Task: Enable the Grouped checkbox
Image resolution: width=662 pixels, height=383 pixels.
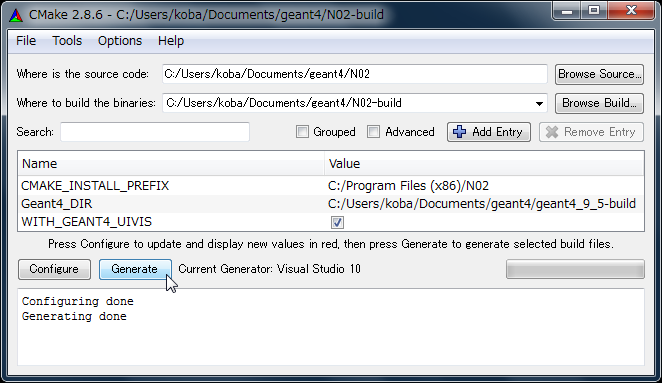Action: pyautogui.click(x=302, y=132)
